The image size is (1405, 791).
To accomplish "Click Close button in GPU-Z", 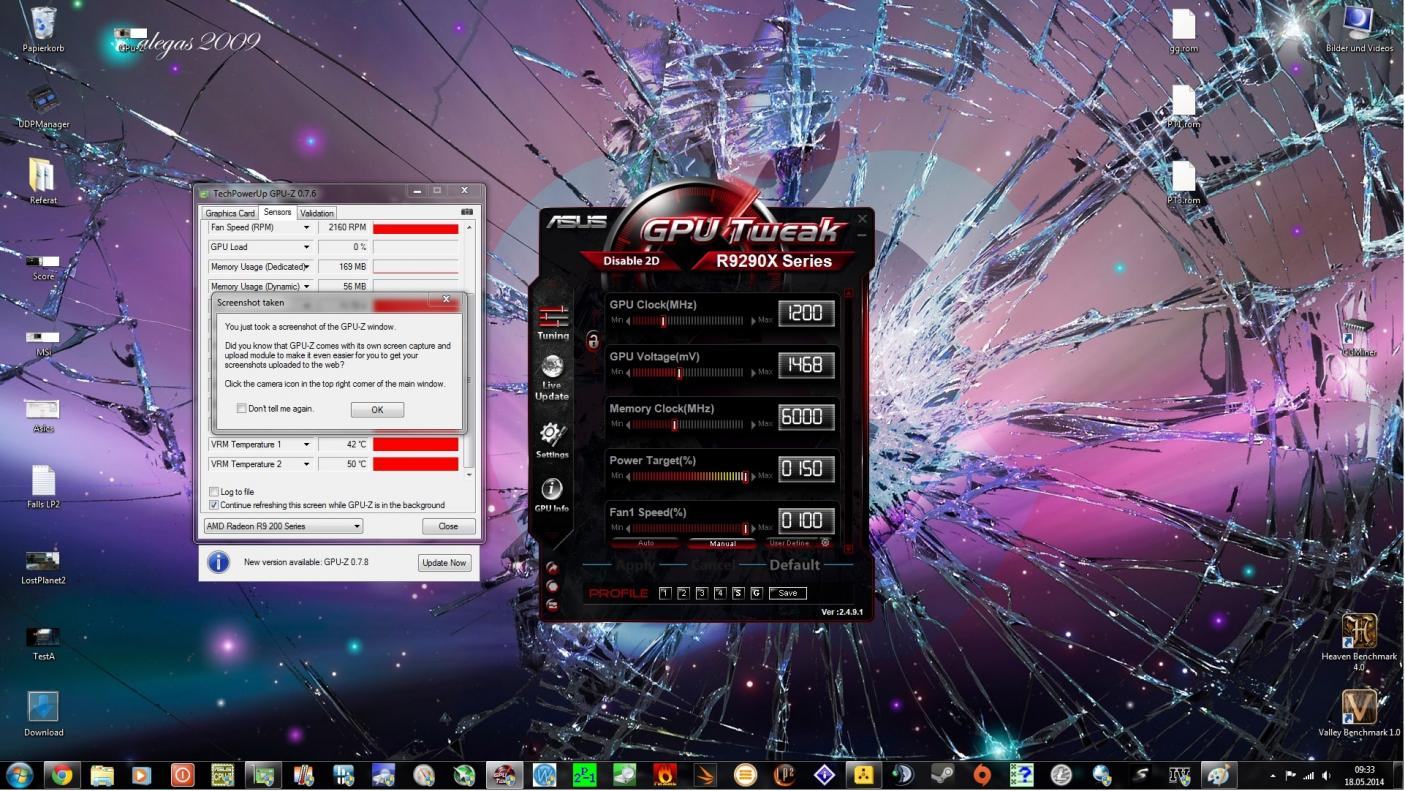I will tap(448, 526).
